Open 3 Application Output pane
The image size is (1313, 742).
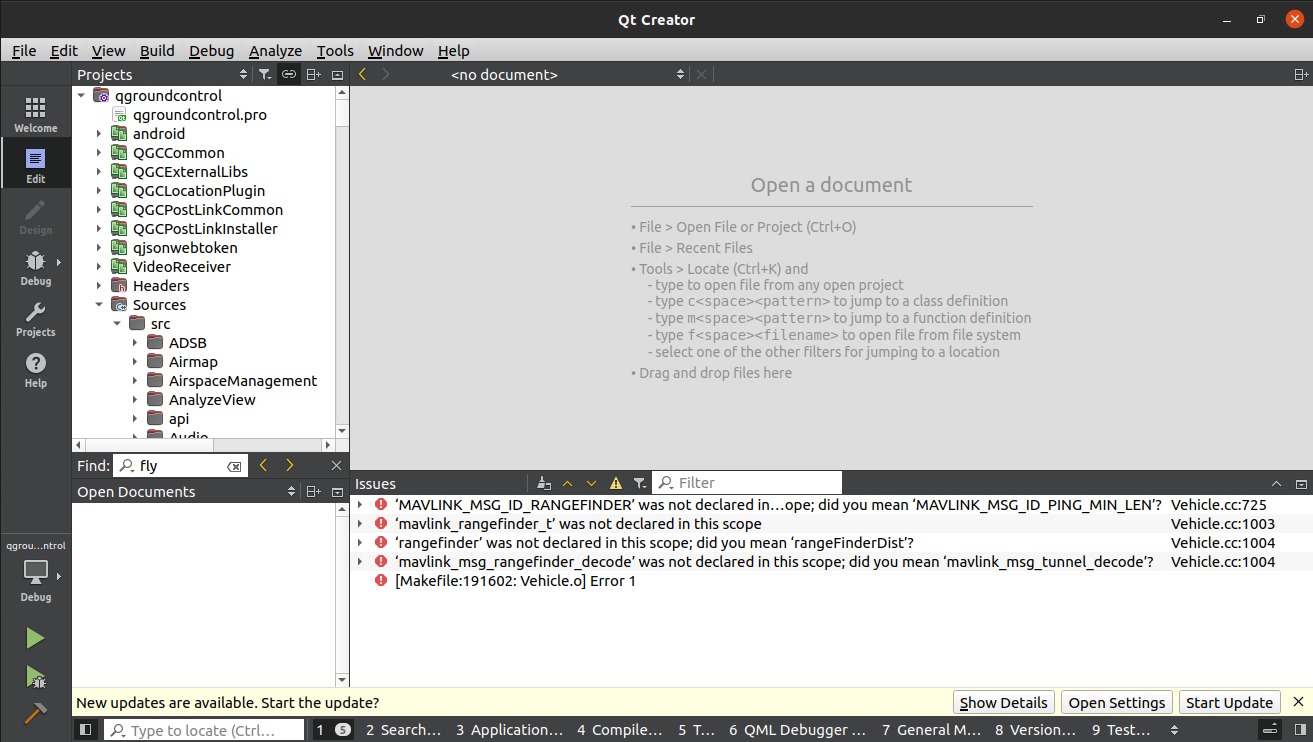pyautogui.click(x=510, y=730)
